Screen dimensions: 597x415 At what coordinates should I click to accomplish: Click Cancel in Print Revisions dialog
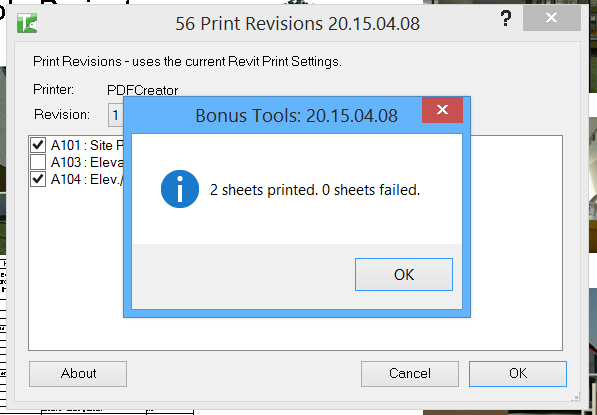click(x=410, y=374)
